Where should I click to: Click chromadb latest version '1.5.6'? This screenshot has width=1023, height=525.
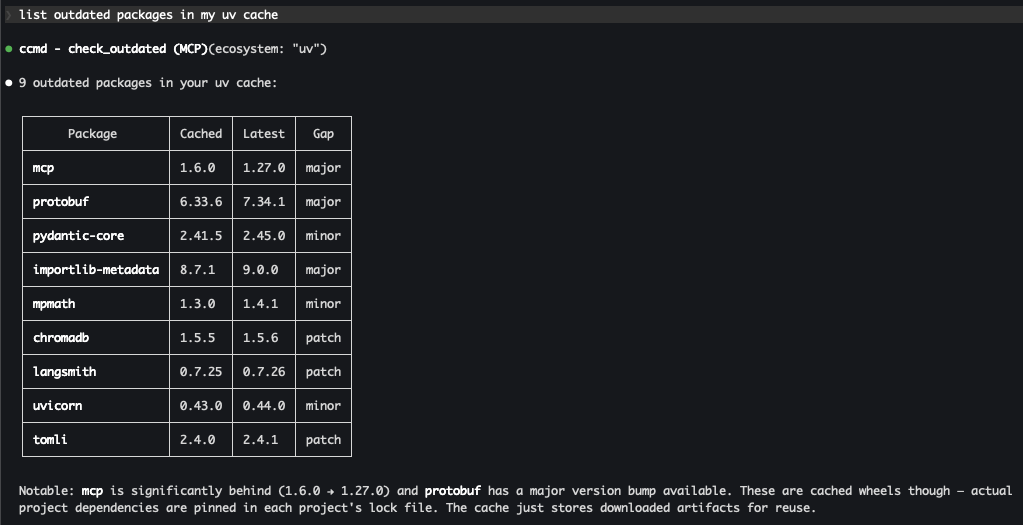click(260, 337)
